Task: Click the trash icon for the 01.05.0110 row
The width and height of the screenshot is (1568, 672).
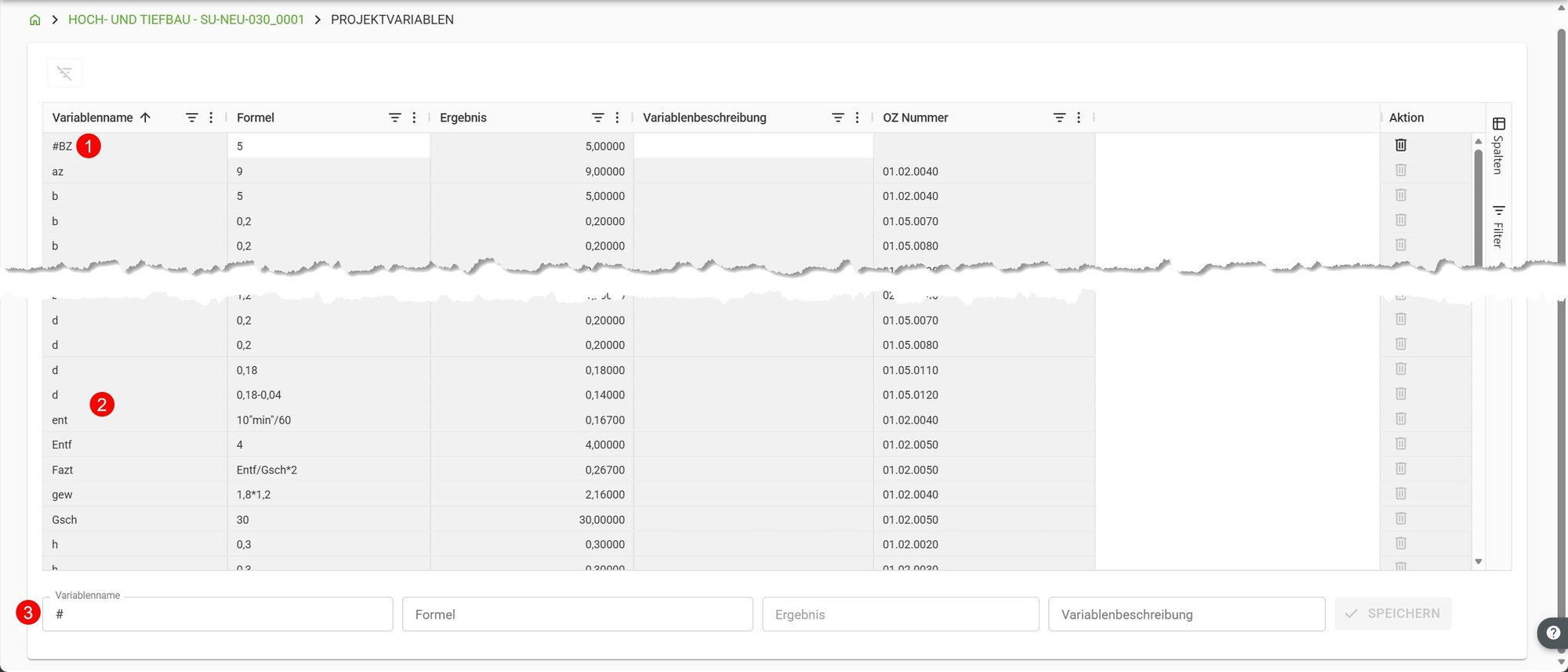Action: (1401, 369)
